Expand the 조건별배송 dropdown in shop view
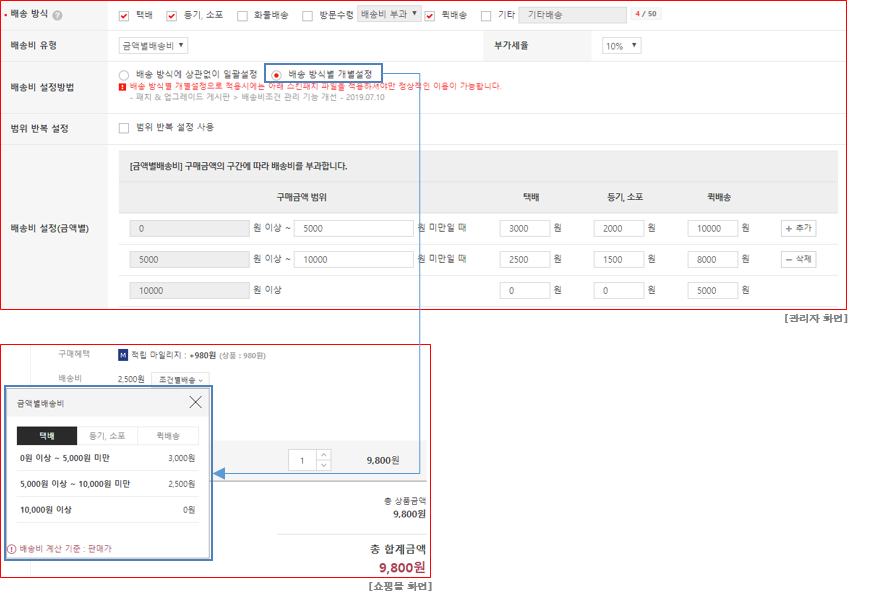Image resolution: width=877 pixels, height=599 pixels. 181,380
